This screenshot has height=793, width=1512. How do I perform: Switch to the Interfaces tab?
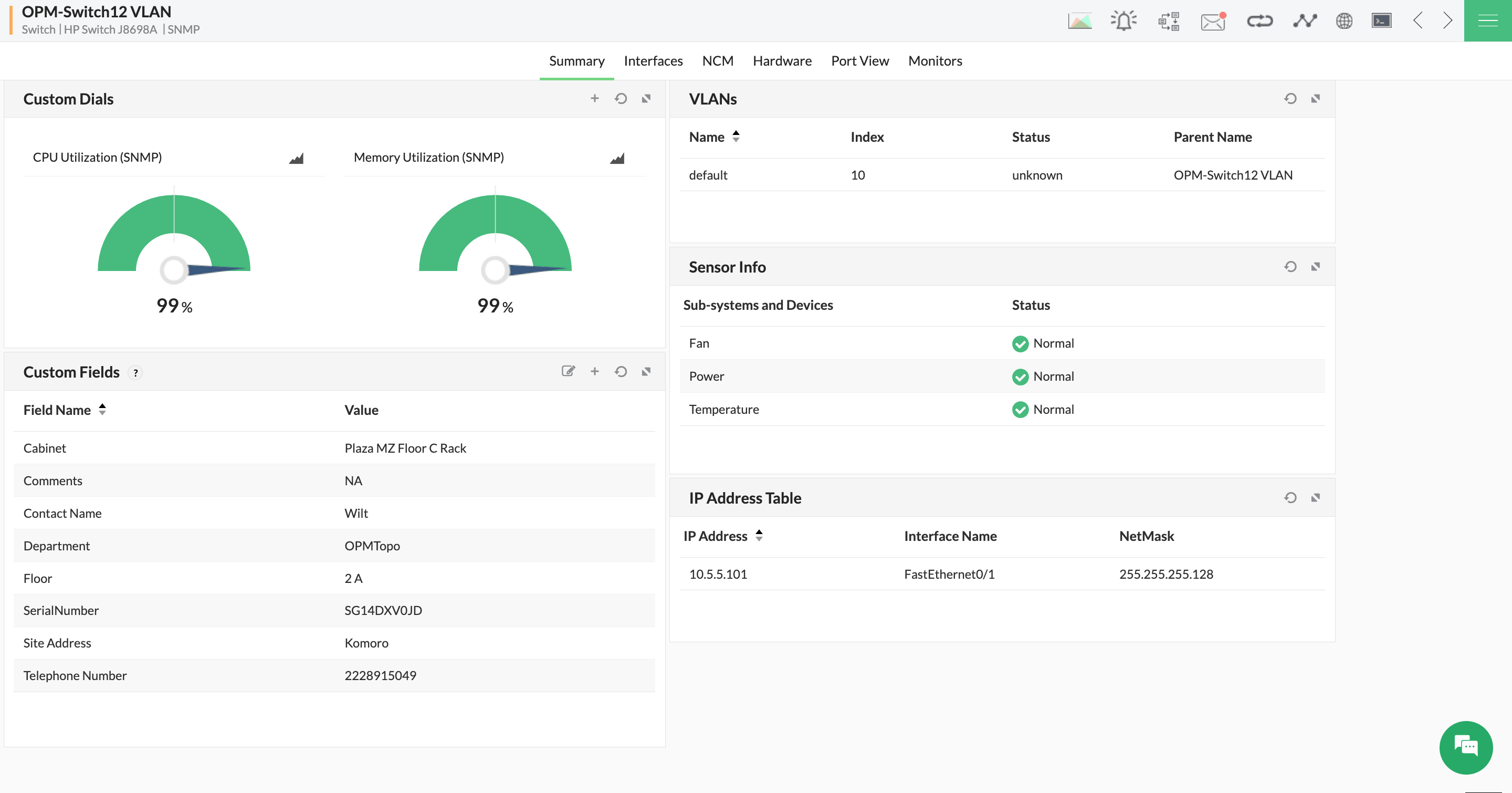(x=653, y=61)
